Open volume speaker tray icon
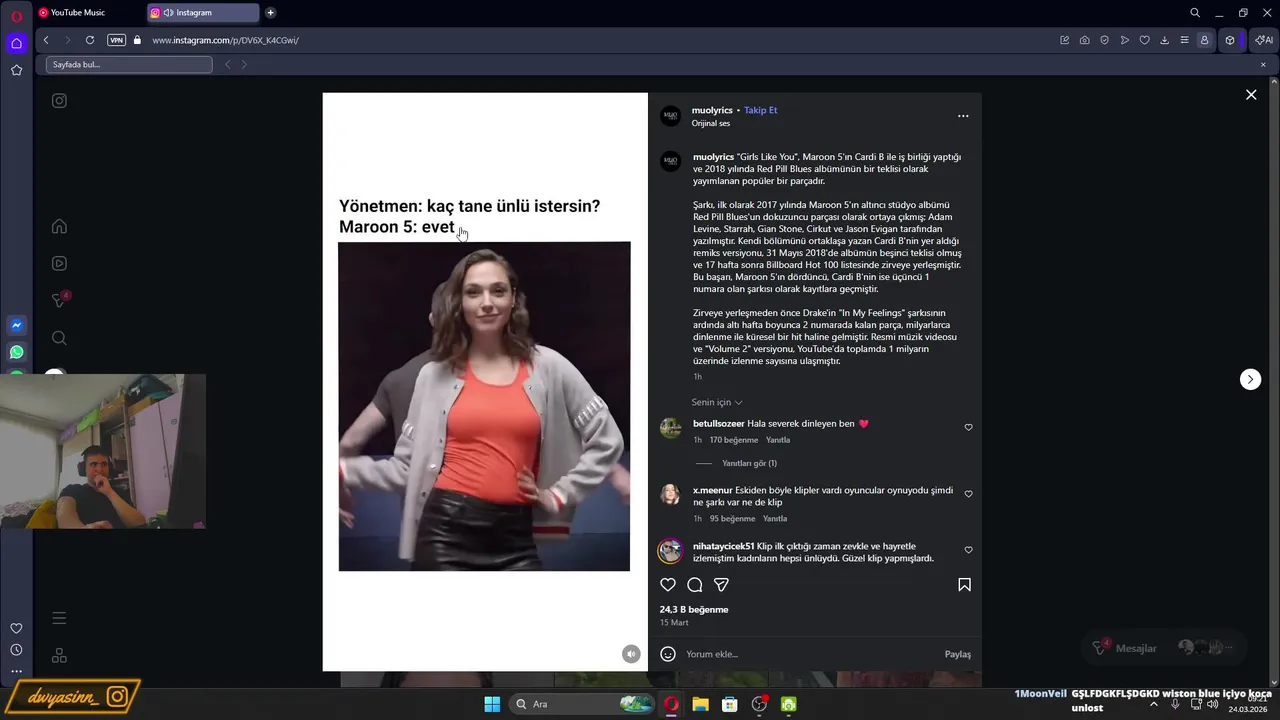 tap(1213, 704)
